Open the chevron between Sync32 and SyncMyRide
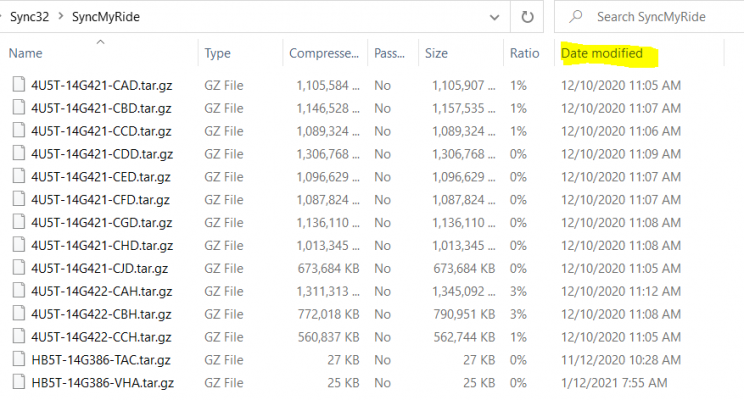Image resolution: width=744 pixels, height=400 pixels. click(61, 17)
